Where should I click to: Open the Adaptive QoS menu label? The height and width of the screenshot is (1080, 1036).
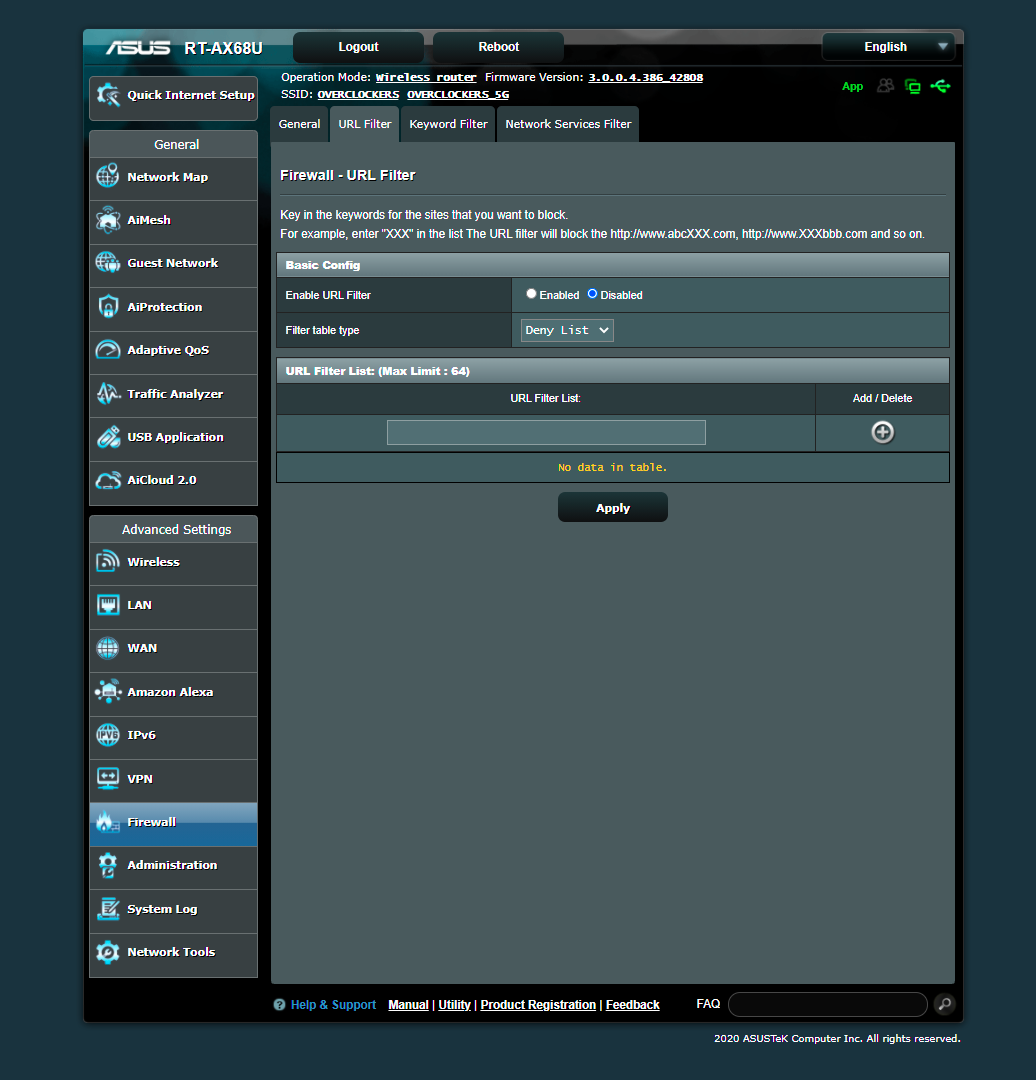(168, 350)
